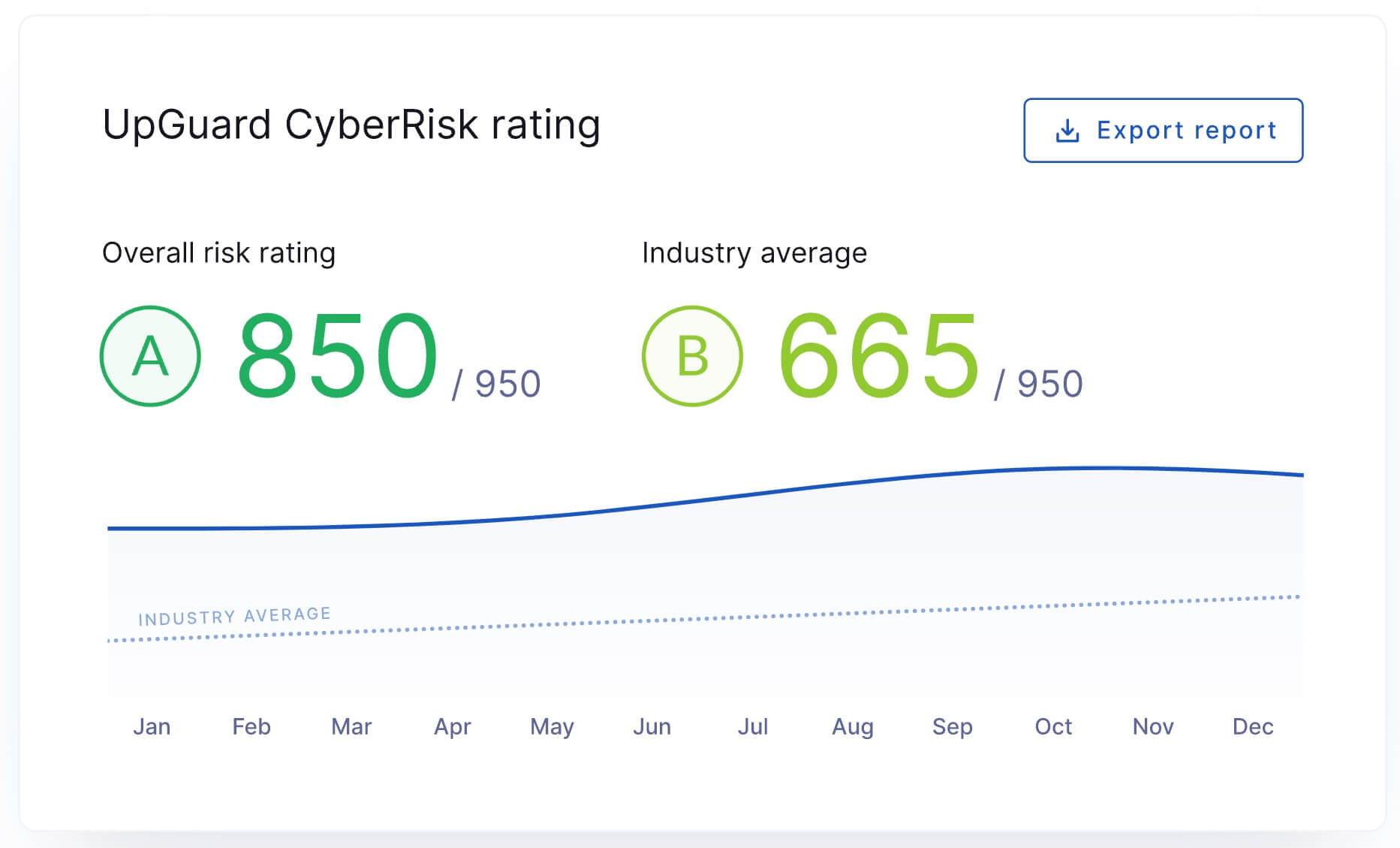Choose the Aug axis label
Image resolution: width=1400 pixels, height=848 pixels.
(853, 727)
